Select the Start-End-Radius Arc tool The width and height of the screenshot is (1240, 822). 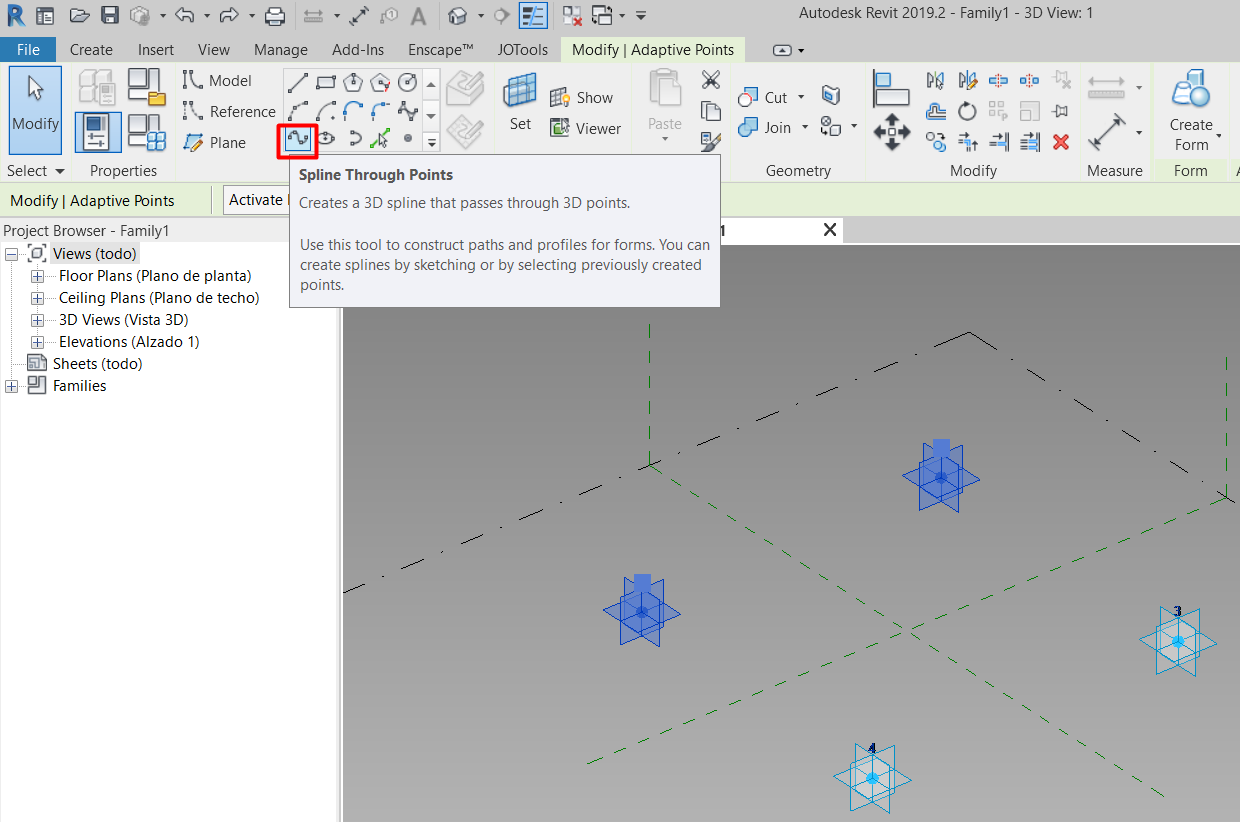(298, 110)
